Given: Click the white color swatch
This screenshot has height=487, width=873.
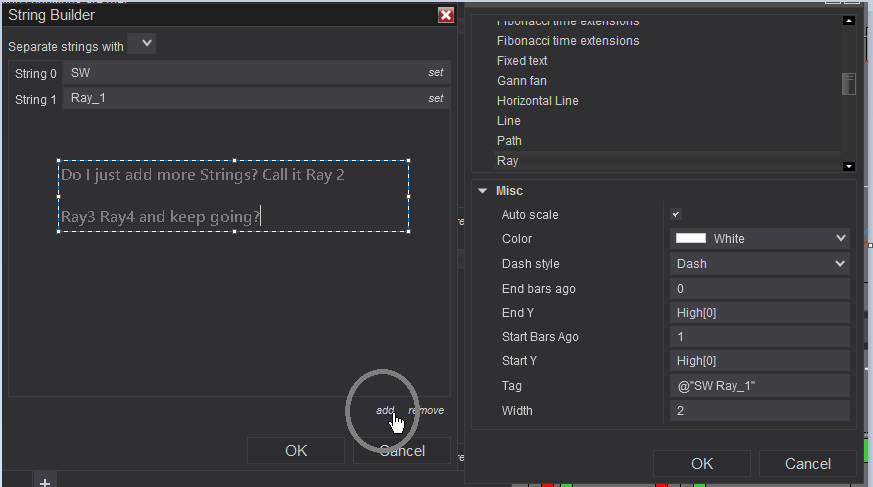Looking at the screenshot, I should coord(690,238).
